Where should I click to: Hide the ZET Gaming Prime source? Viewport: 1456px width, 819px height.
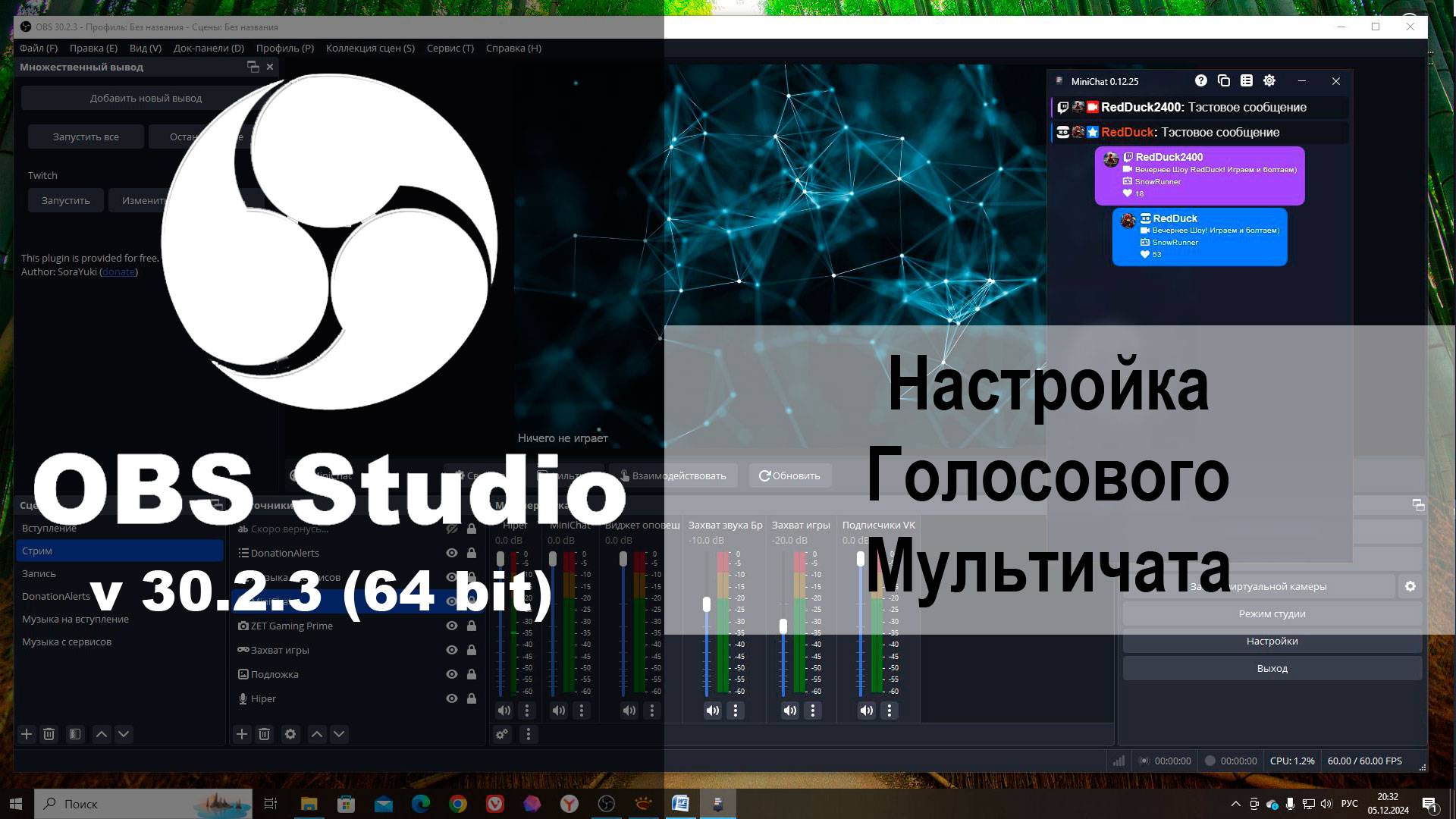point(452,626)
